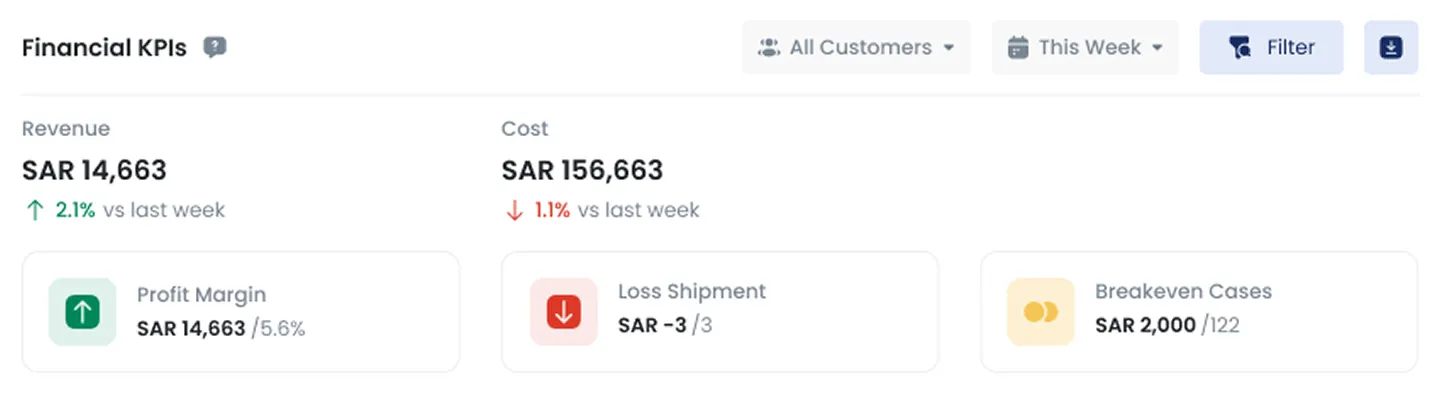Click the customers icon in All Customers
Screen dimensions: 1440x400
pyautogui.click(x=769, y=47)
